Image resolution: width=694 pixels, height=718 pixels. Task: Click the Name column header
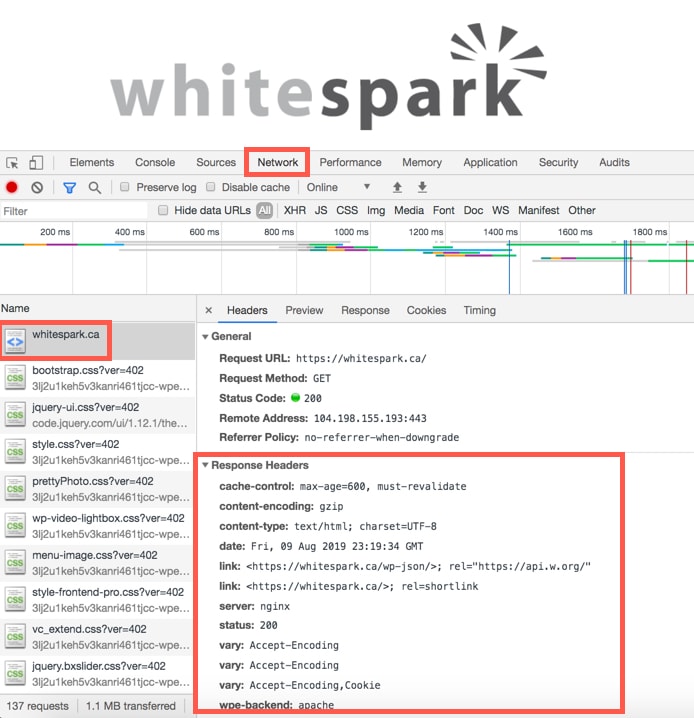pos(15,309)
